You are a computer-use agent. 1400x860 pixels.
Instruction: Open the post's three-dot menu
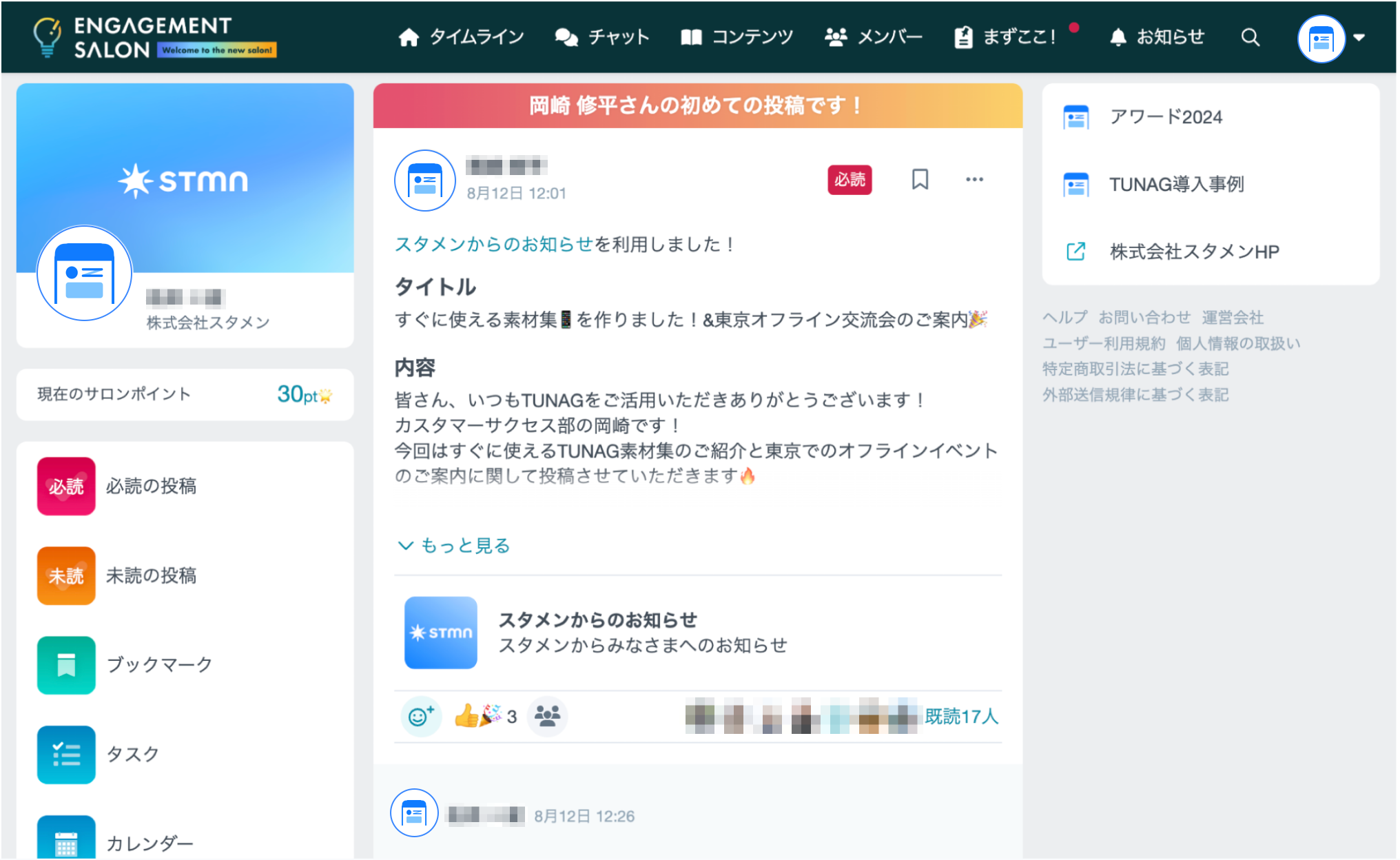[x=974, y=180]
